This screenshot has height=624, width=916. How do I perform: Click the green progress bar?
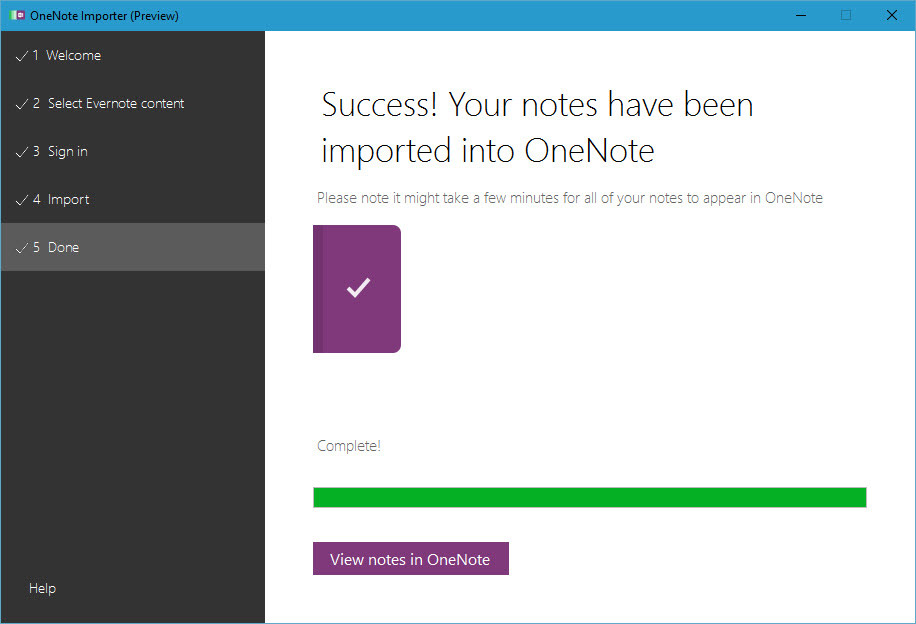[590, 497]
